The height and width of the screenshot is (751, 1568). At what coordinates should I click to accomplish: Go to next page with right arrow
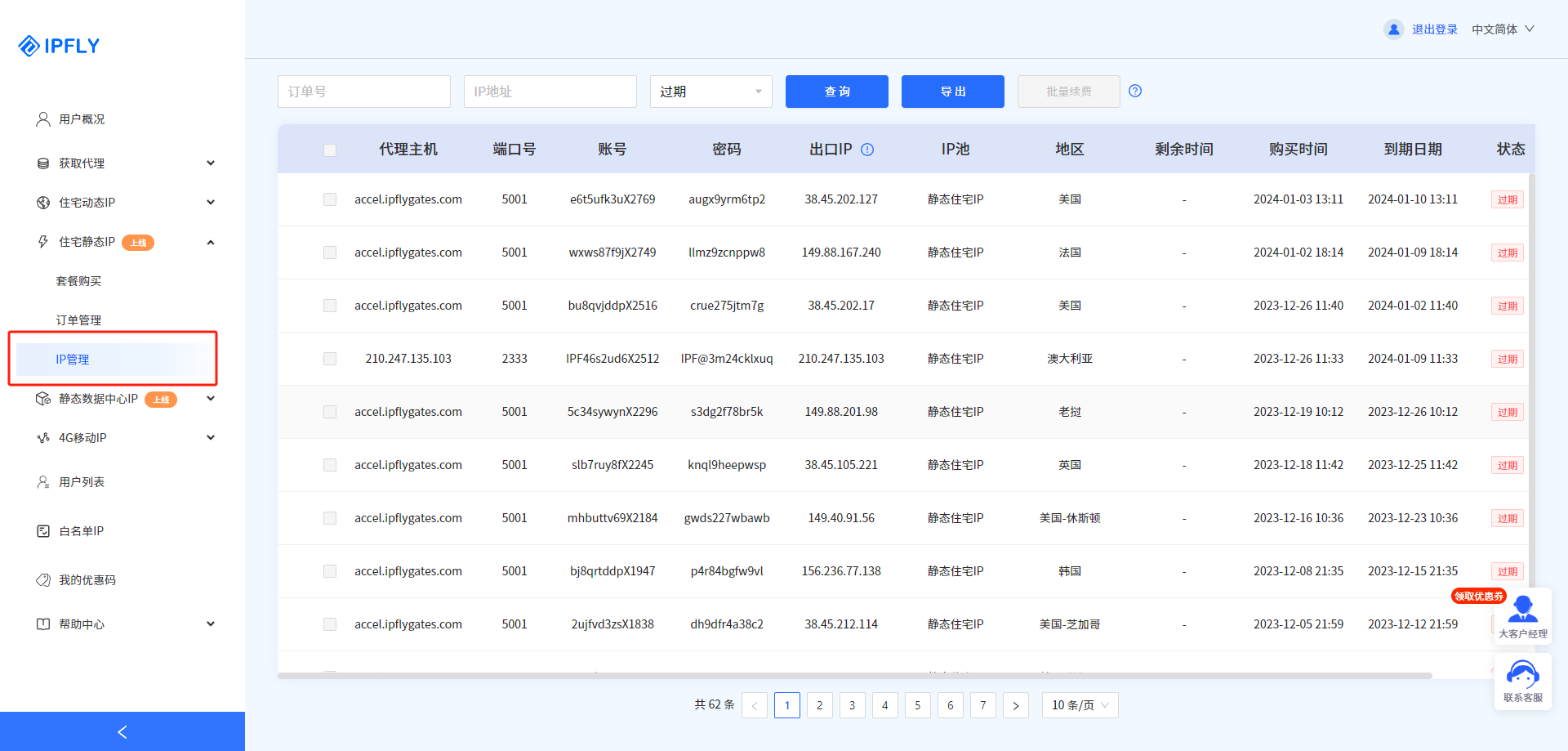[x=1015, y=705]
